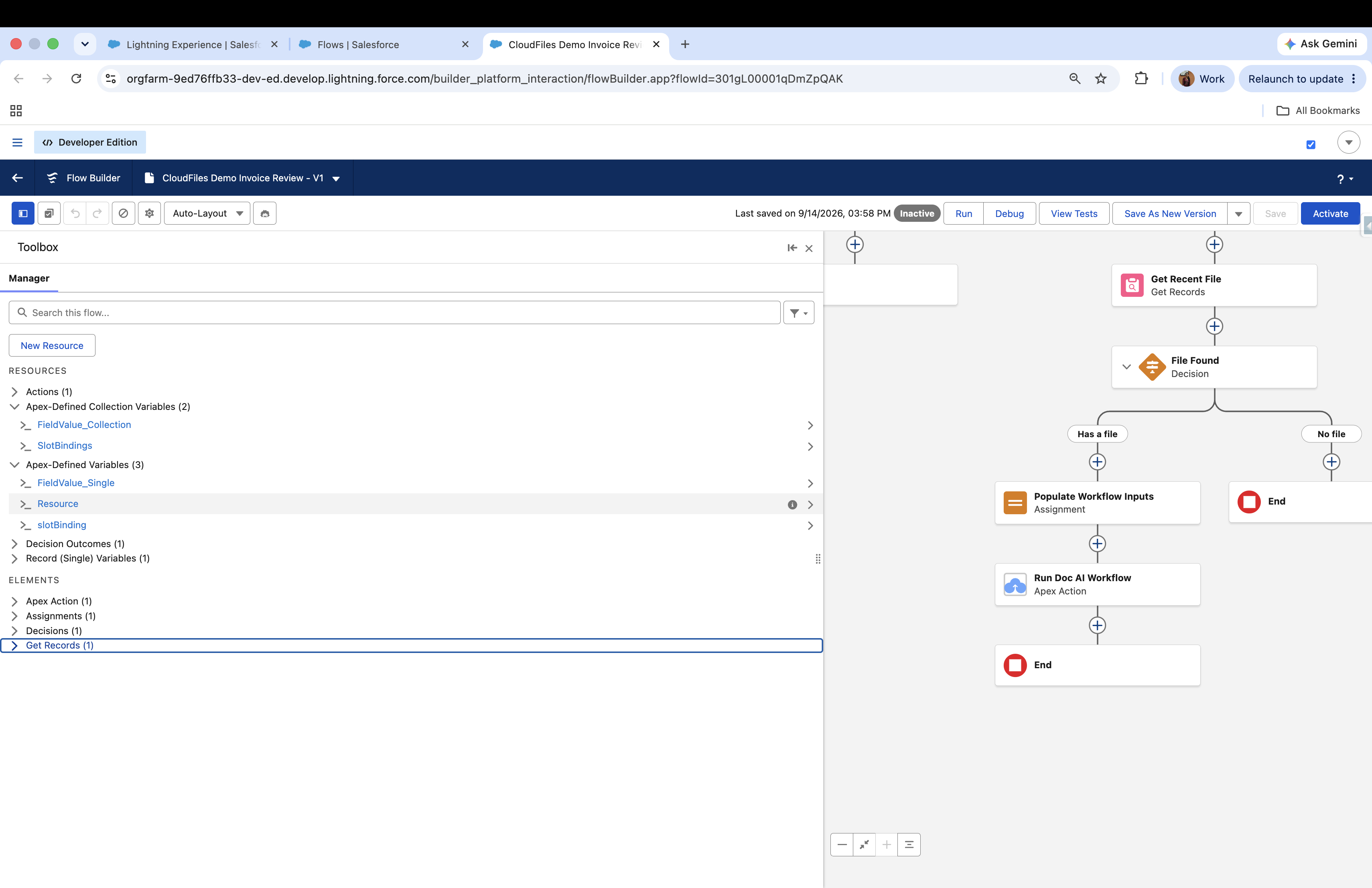This screenshot has width=1372, height=888.
Task: Toggle the checkbox in Developer Edition bar
Action: (x=1310, y=145)
